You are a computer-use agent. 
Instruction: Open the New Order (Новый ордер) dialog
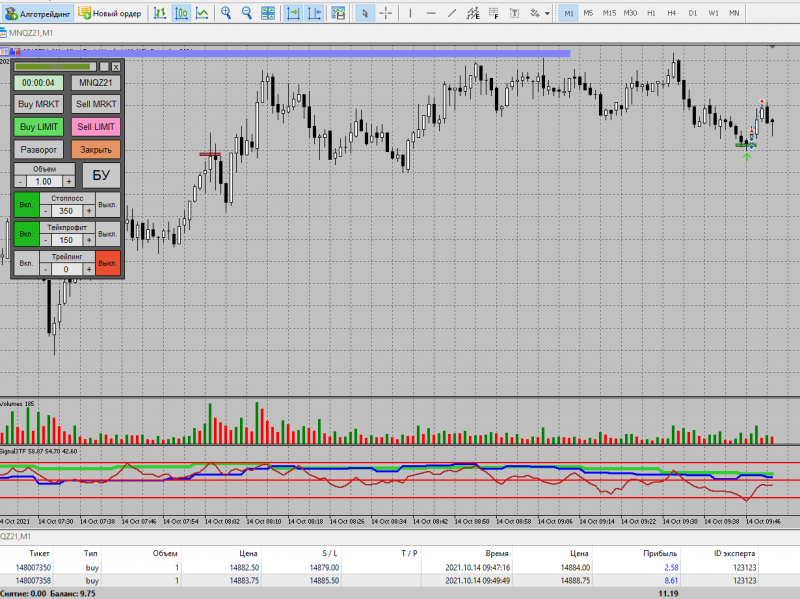point(110,13)
